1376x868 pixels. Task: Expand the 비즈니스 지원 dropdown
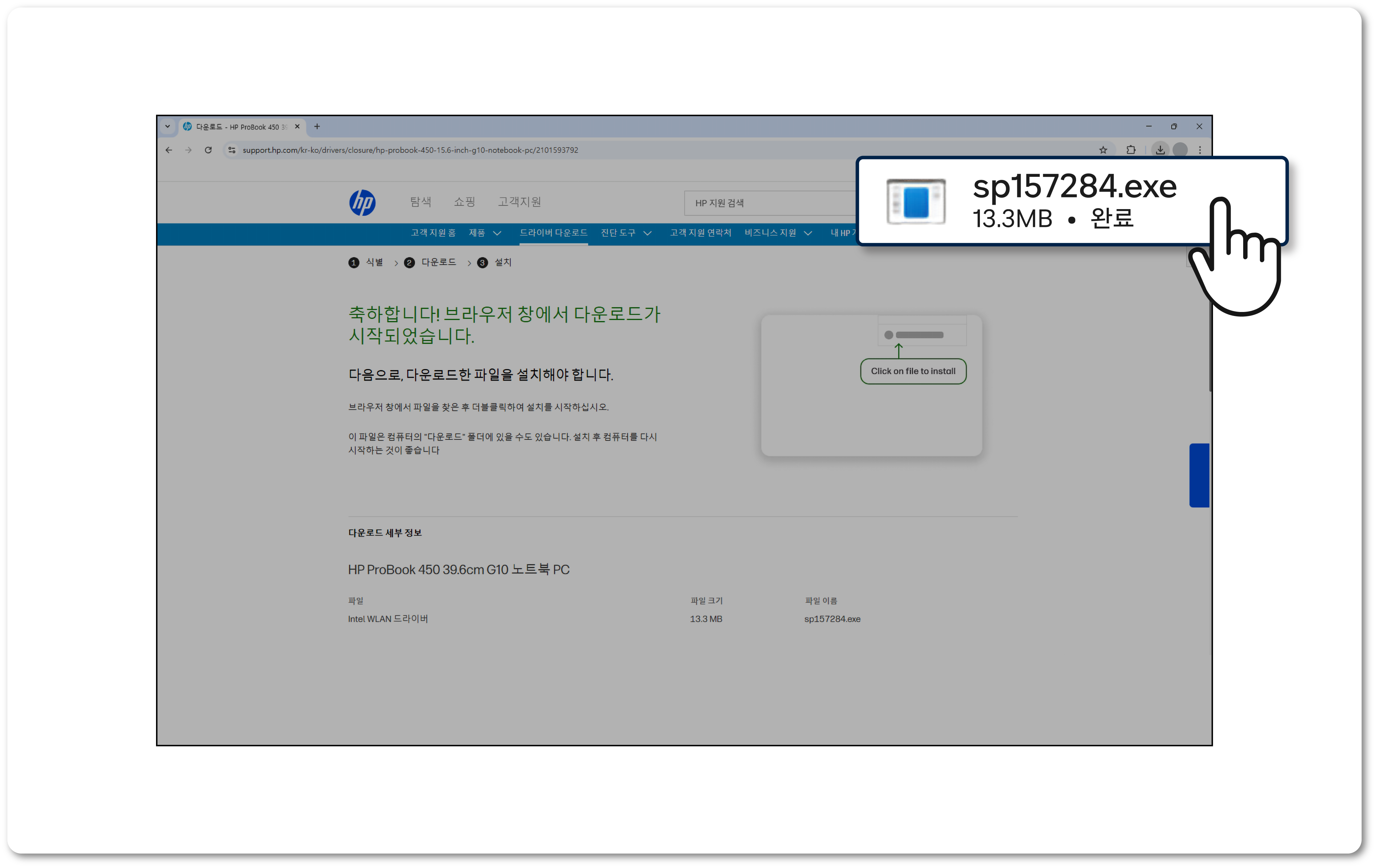[x=778, y=233]
